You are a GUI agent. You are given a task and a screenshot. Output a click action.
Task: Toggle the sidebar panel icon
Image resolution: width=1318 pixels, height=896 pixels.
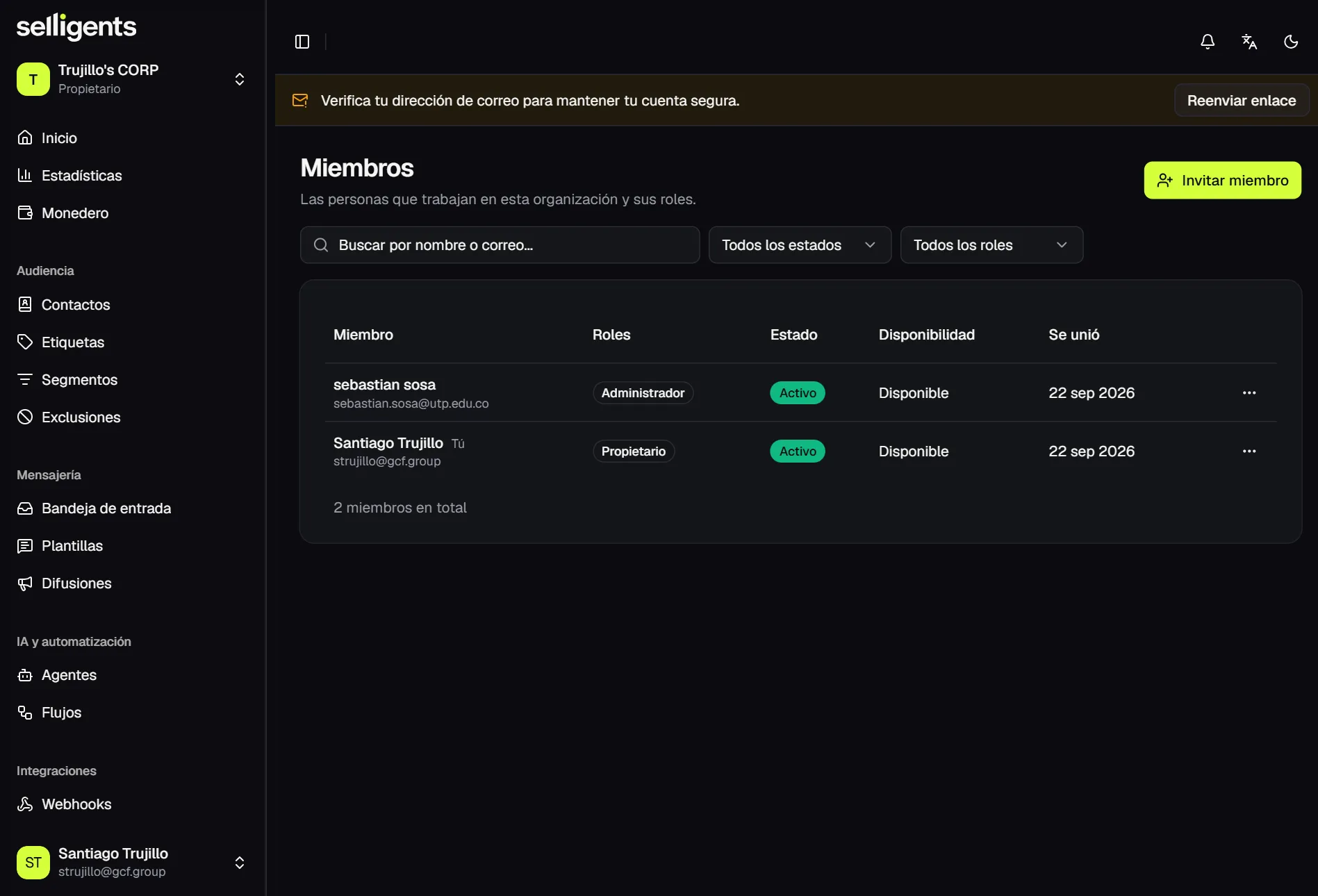click(302, 42)
